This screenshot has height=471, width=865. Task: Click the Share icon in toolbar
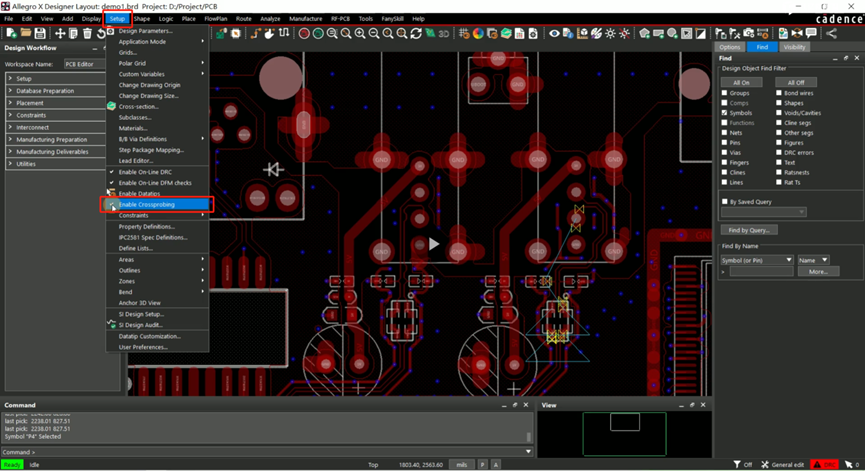click(x=831, y=34)
